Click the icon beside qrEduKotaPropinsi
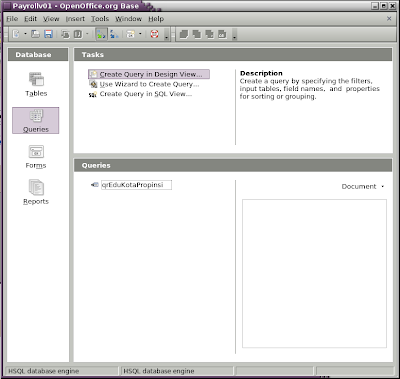Viewport: 400px width, 379px height. [x=95, y=185]
